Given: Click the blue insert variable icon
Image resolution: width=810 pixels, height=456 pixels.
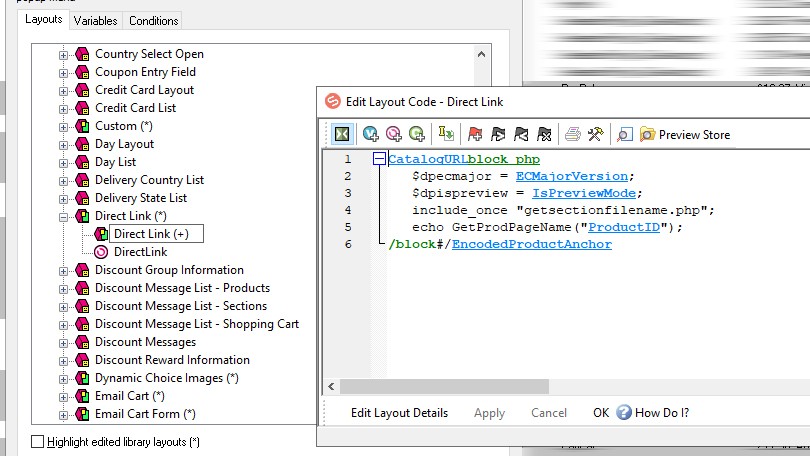Looking at the screenshot, I should pos(370,134).
